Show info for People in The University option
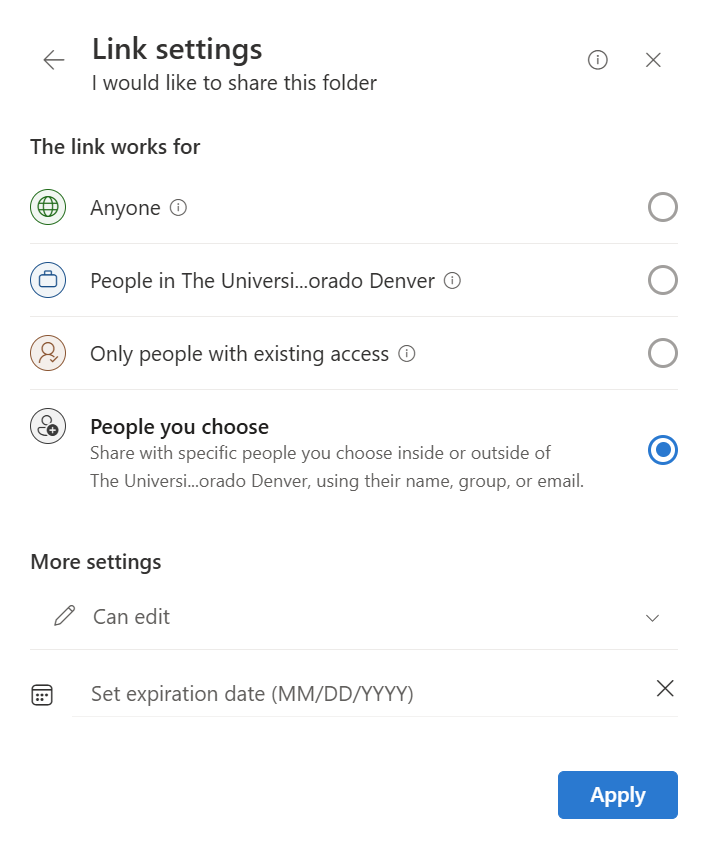Viewport: 709px width, 848px height. click(452, 281)
